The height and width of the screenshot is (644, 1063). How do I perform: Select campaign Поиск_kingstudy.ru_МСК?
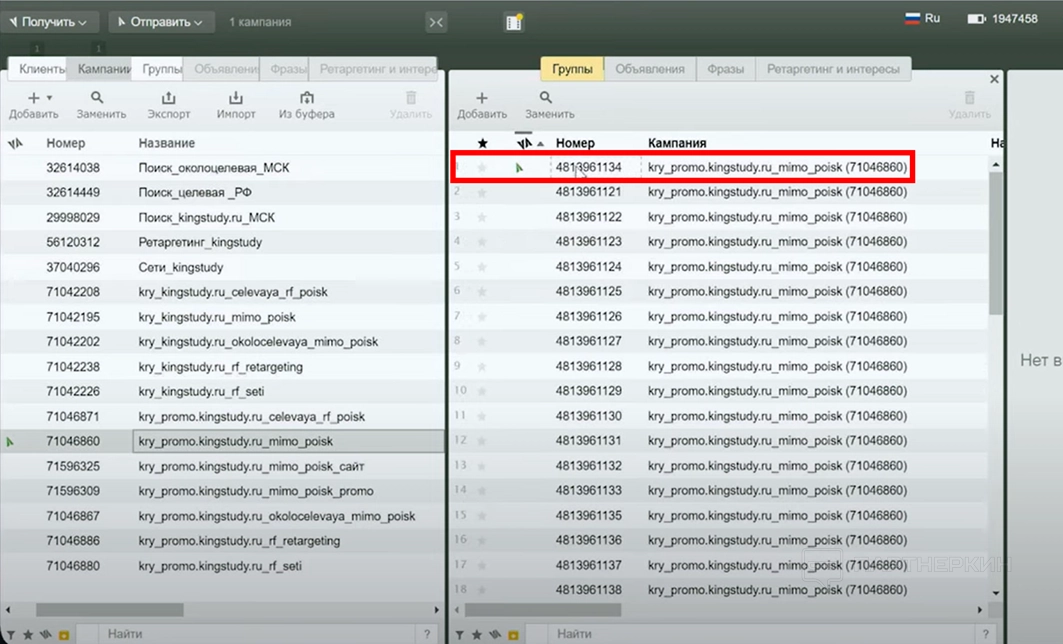coord(206,218)
